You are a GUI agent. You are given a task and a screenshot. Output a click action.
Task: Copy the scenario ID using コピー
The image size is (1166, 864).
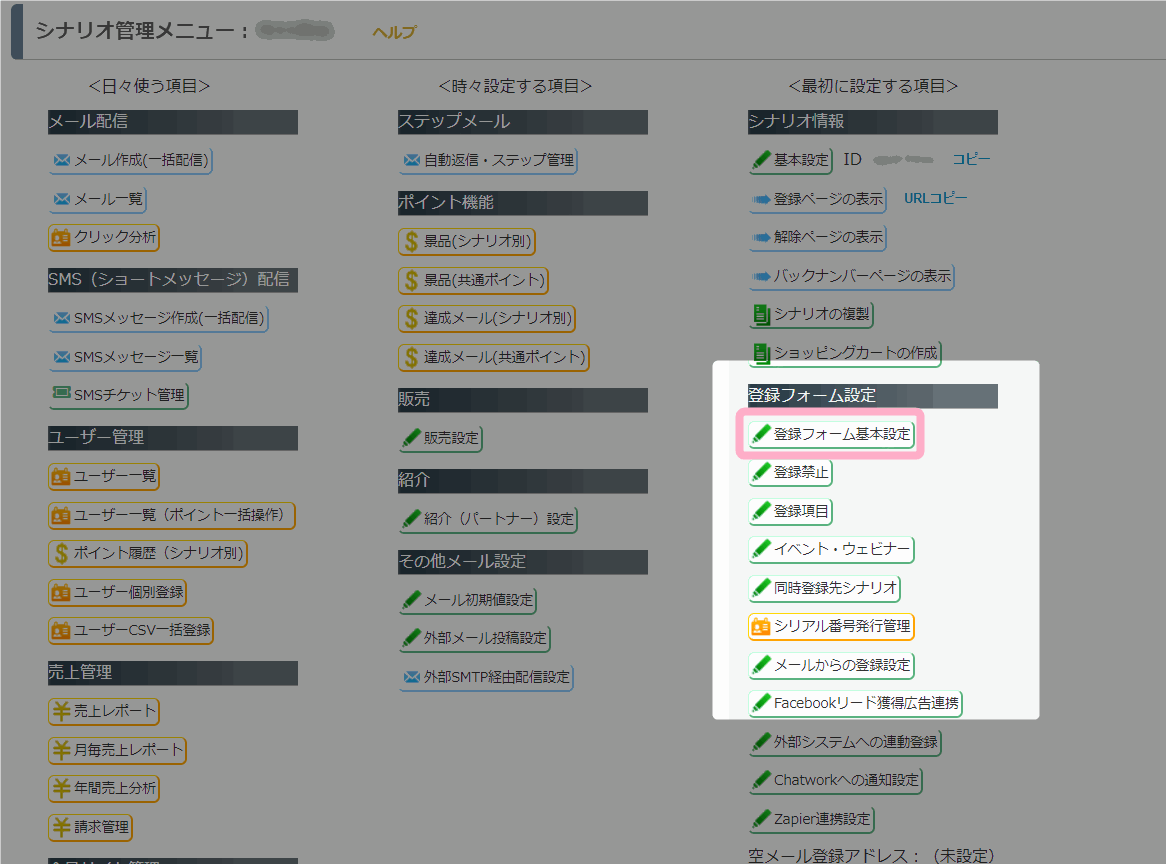point(969,158)
